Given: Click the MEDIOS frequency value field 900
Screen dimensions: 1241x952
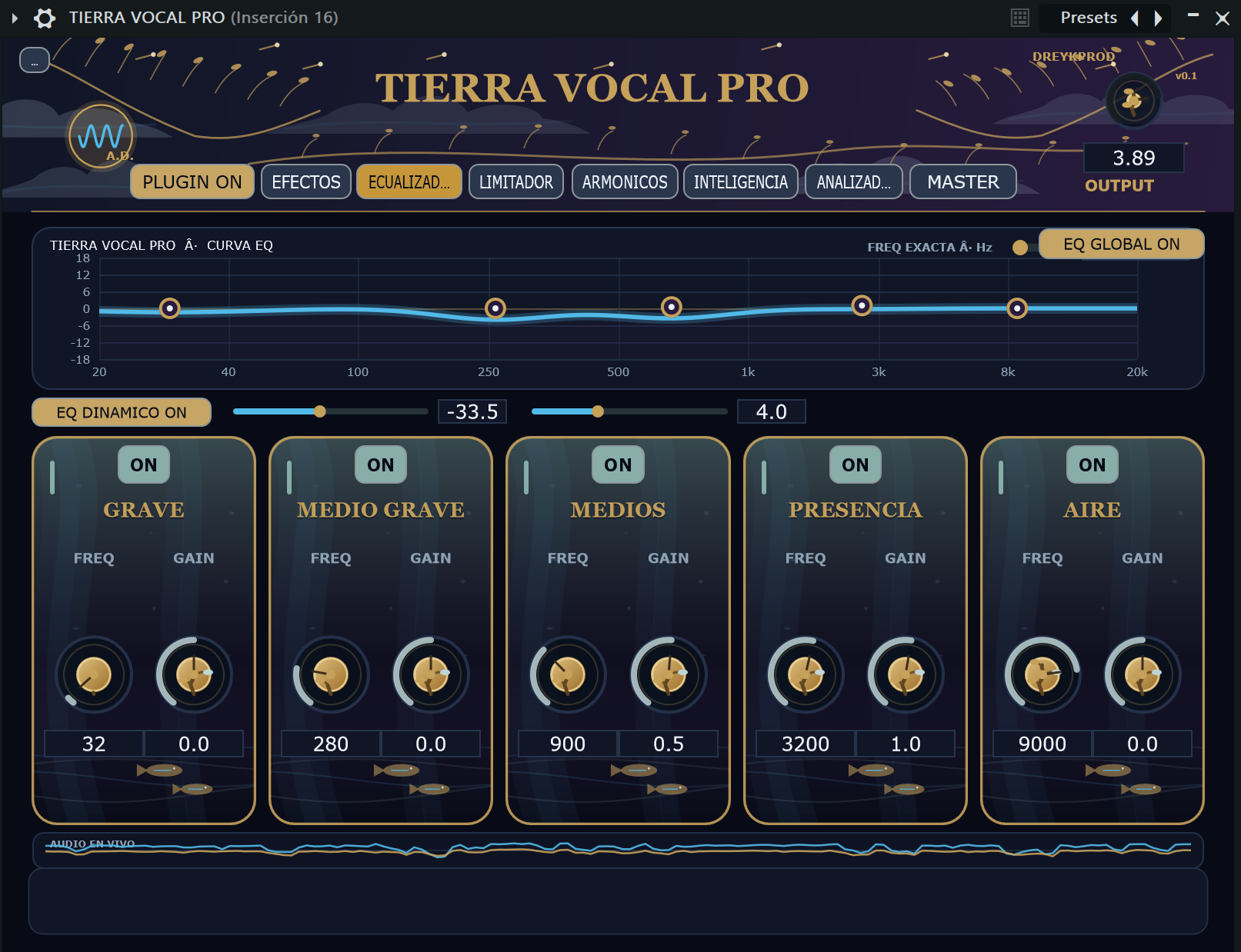Looking at the screenshot, I should [568, 744].
